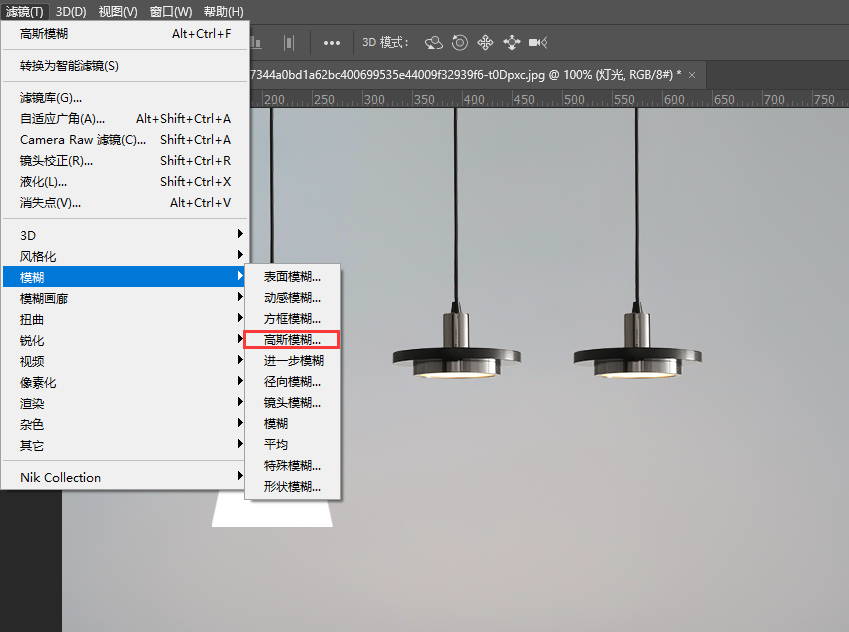849x632 pixels.
Task: Choose 转换为智能滤镜(S)
Action: (125, 66)
